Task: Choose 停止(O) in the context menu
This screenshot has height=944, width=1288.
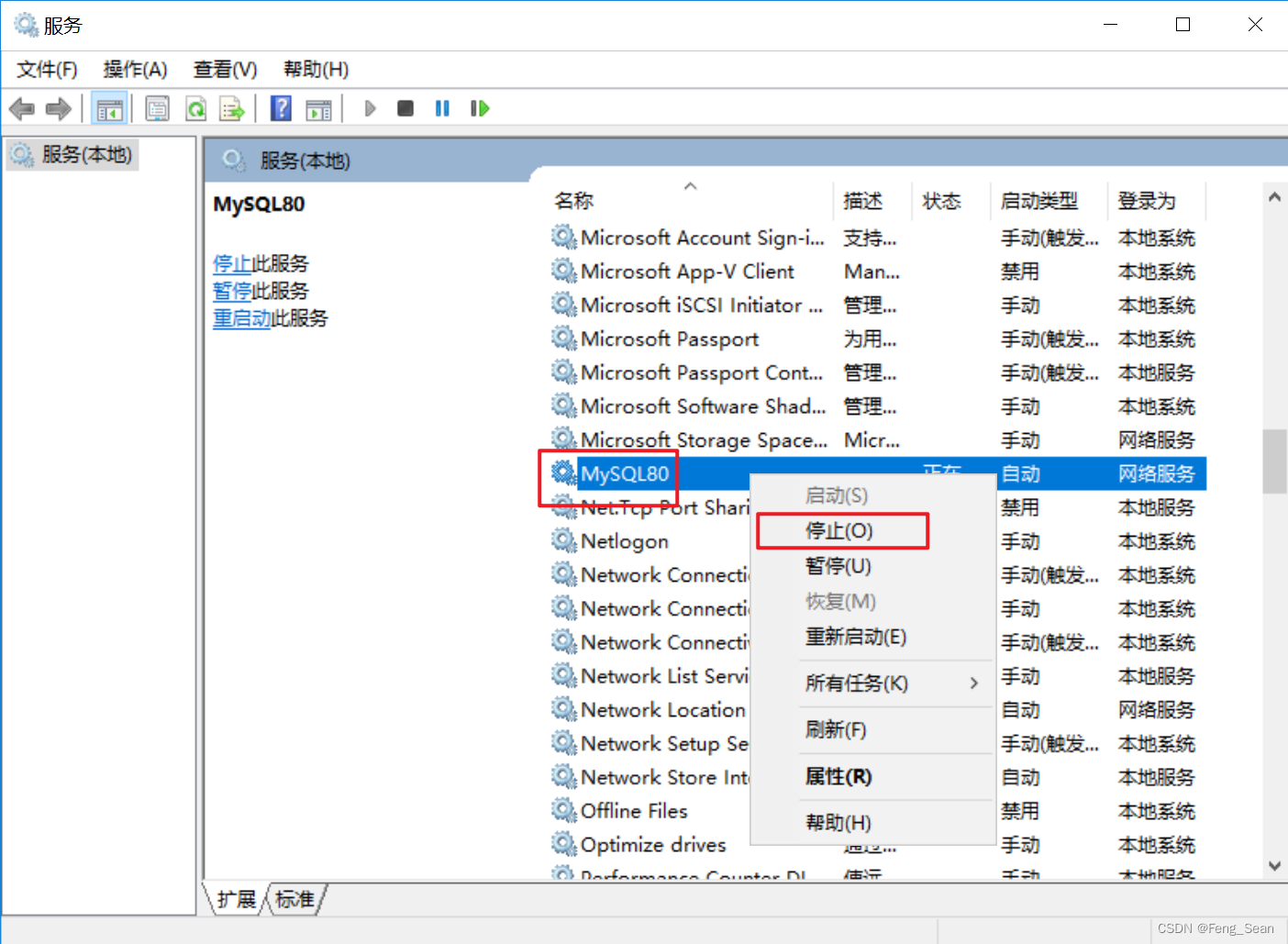Action: pos(839,531)
